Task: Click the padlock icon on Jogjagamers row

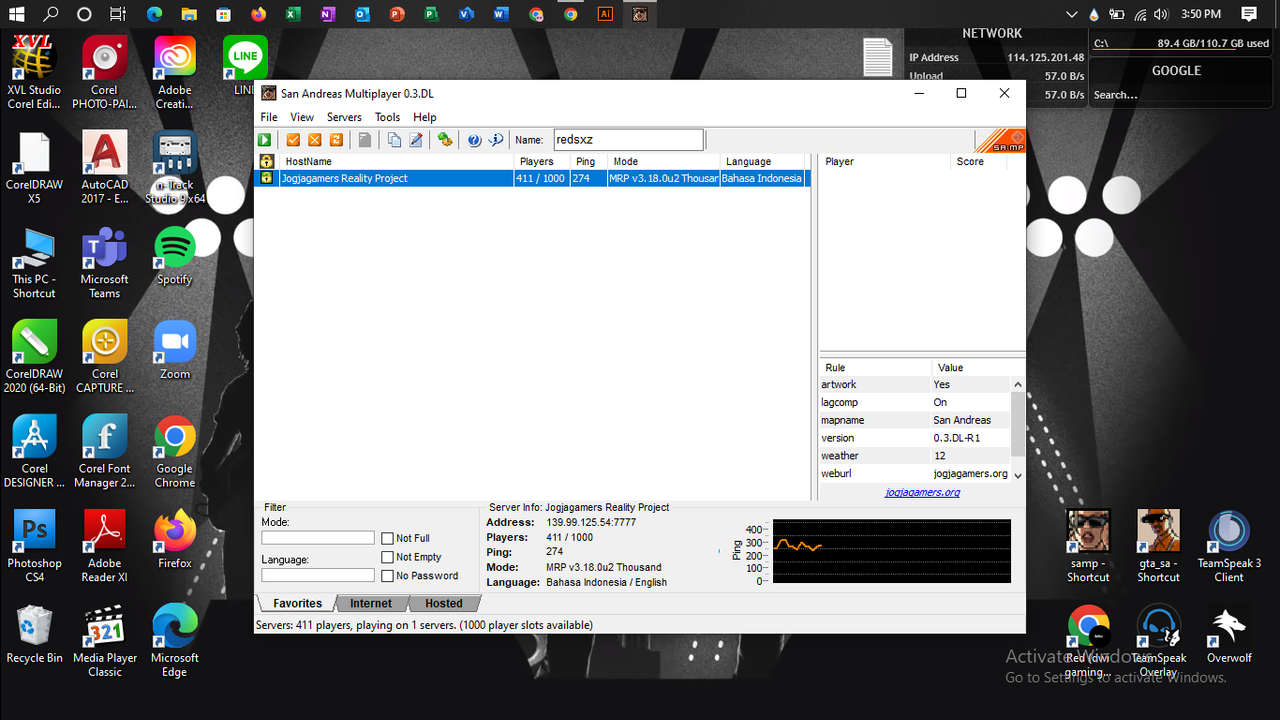Action: tap(267, 178)
